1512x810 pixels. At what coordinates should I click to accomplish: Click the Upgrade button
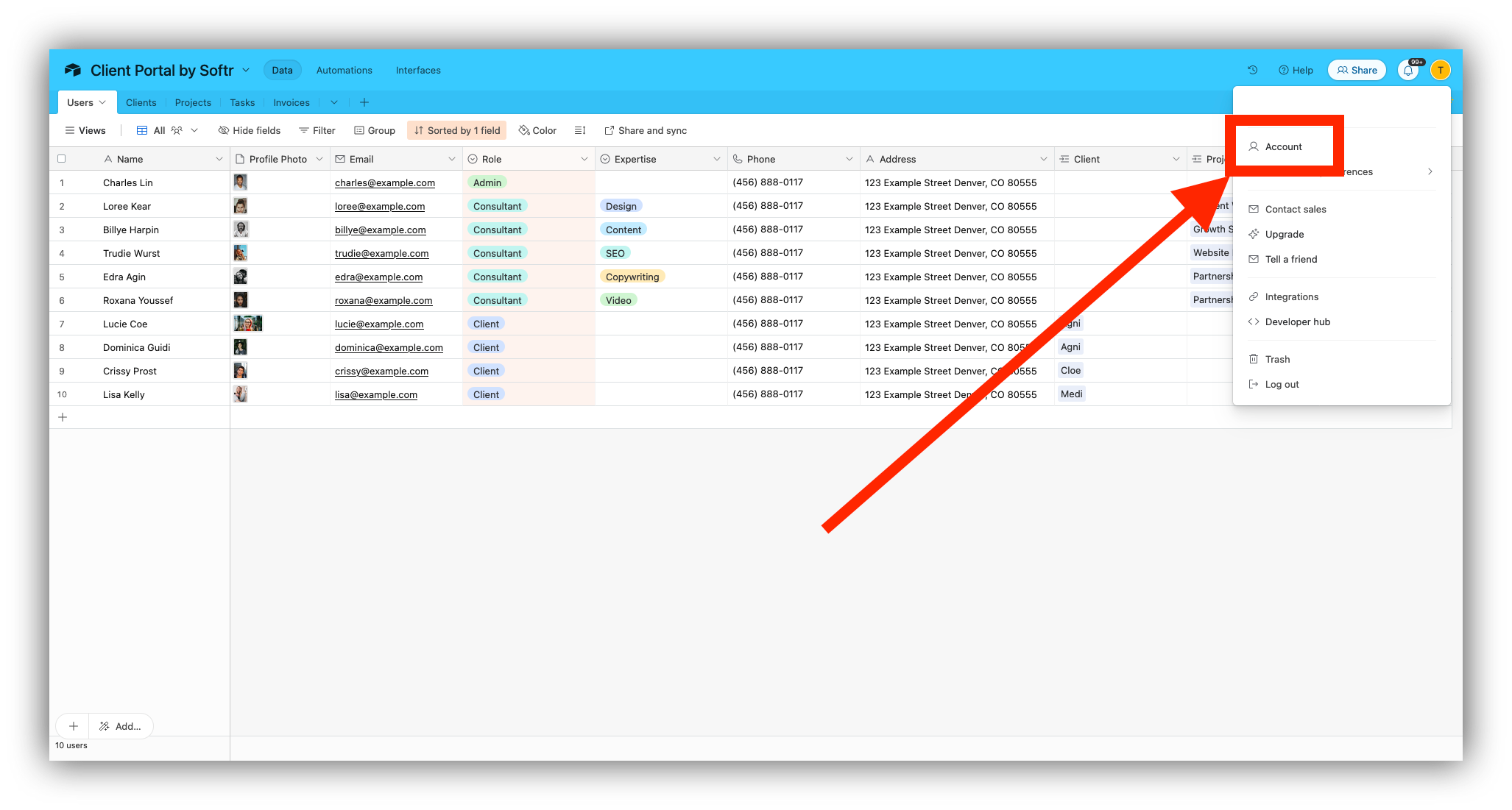(1284, 234)
